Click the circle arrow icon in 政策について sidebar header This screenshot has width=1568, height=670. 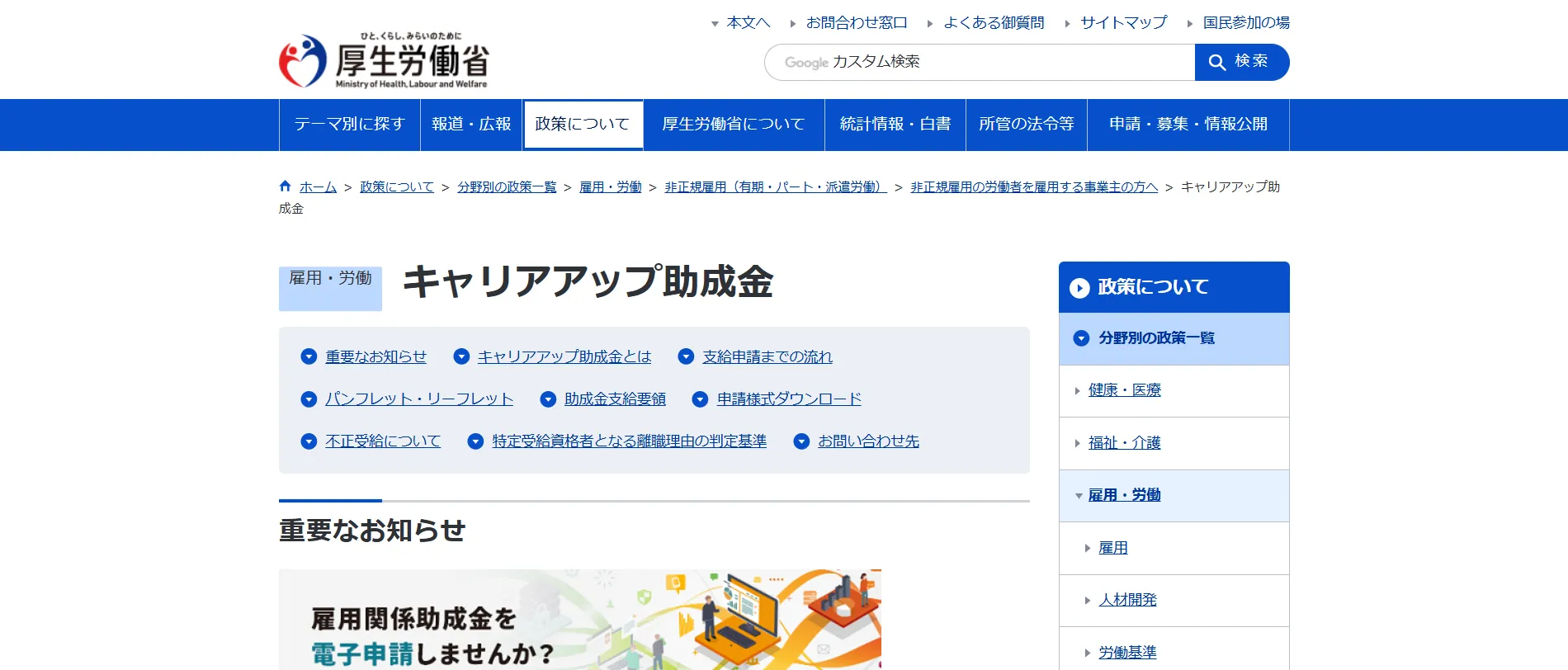(1079, 288)
